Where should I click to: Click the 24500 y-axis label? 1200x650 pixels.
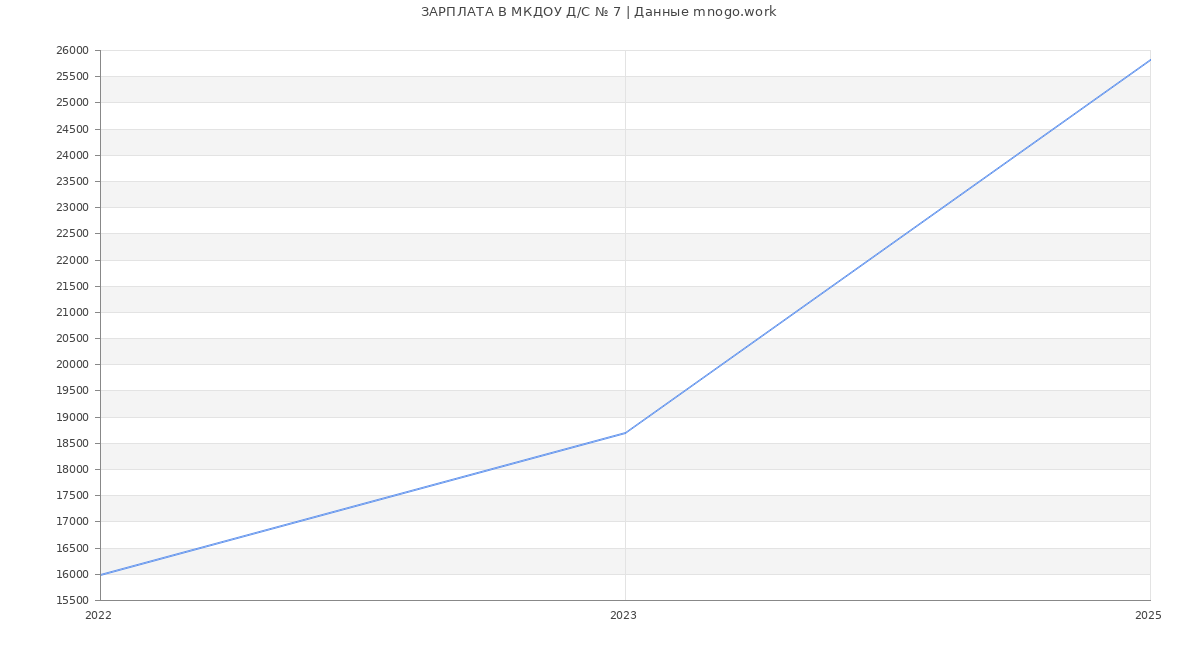pyautogui.click(x=73, y=129)
